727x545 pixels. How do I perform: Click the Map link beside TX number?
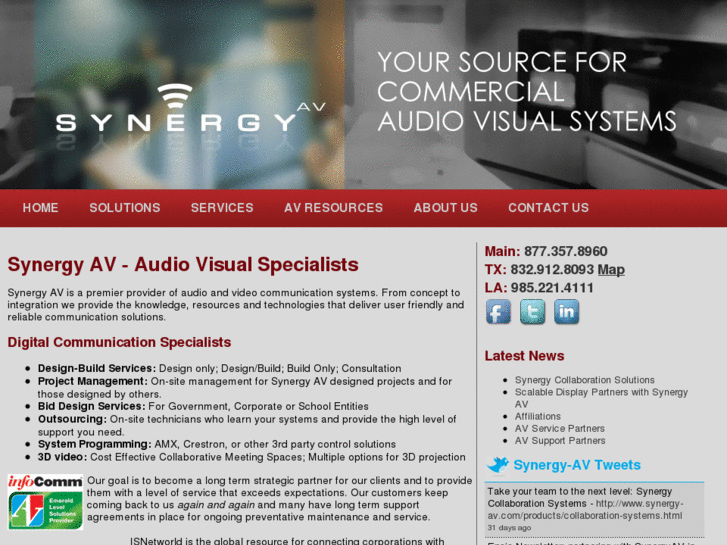click(x=611, y=269)
